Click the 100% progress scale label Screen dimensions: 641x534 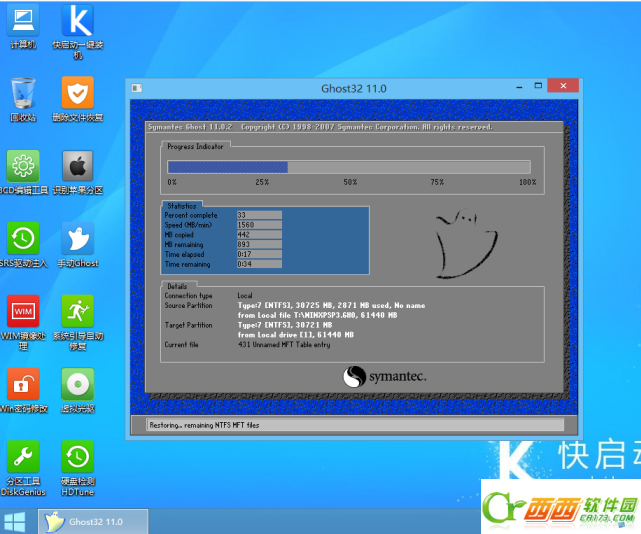click(527, 182)
